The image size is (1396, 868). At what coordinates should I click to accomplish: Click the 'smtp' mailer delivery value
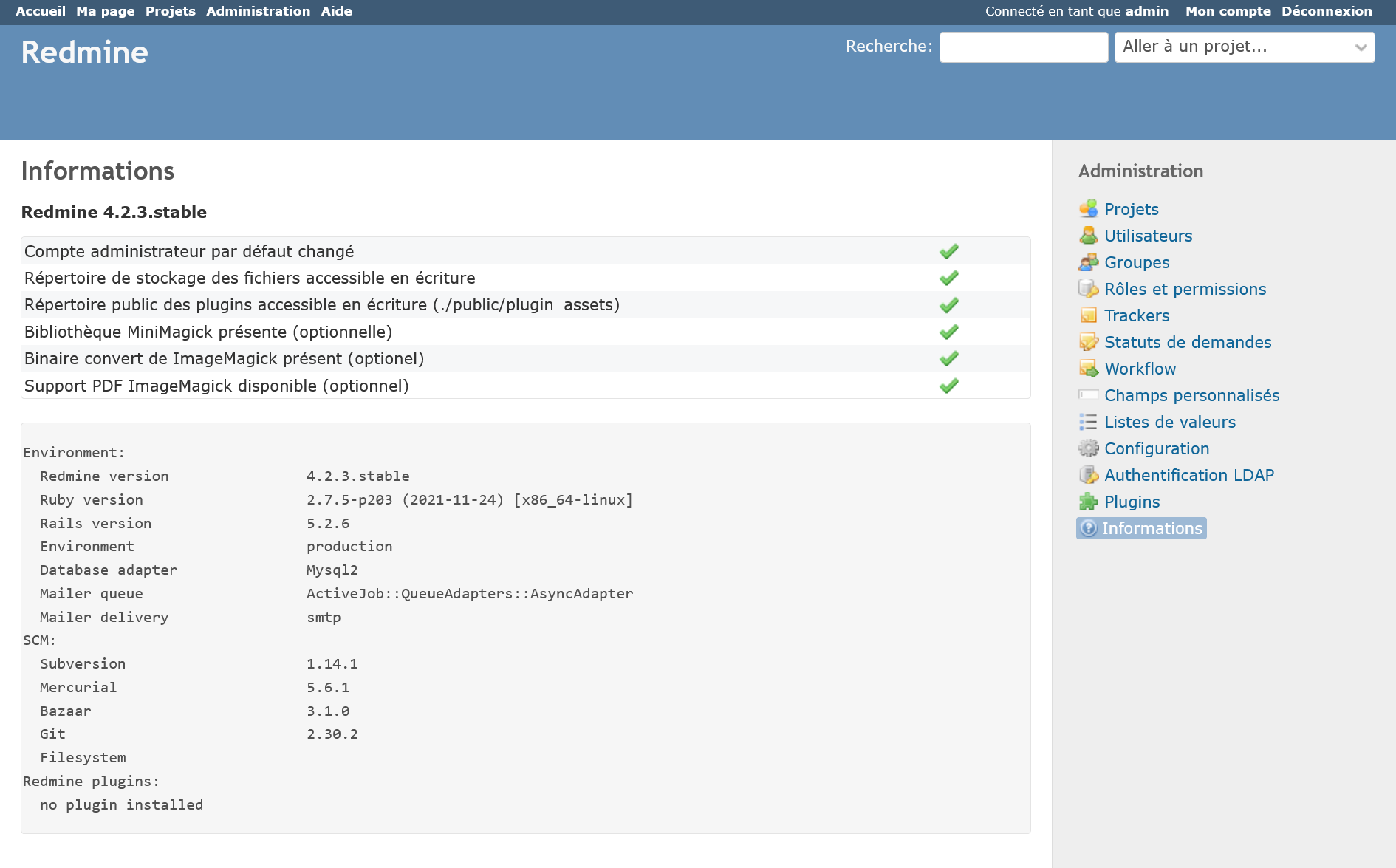(x=324, y=618)
